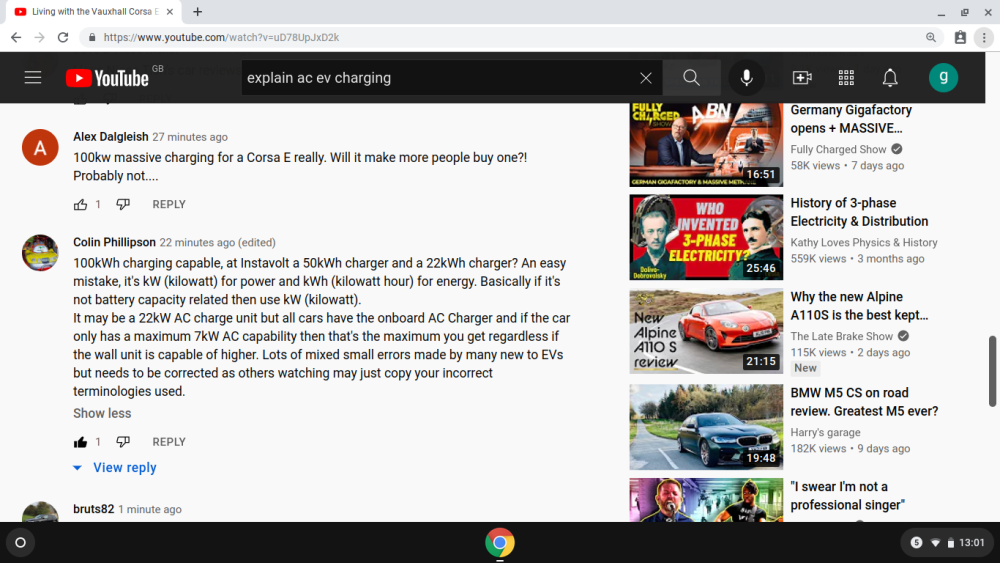Click the 'New' badge under Alpine video
The image size is (1000, 563).
pos(805,368)
